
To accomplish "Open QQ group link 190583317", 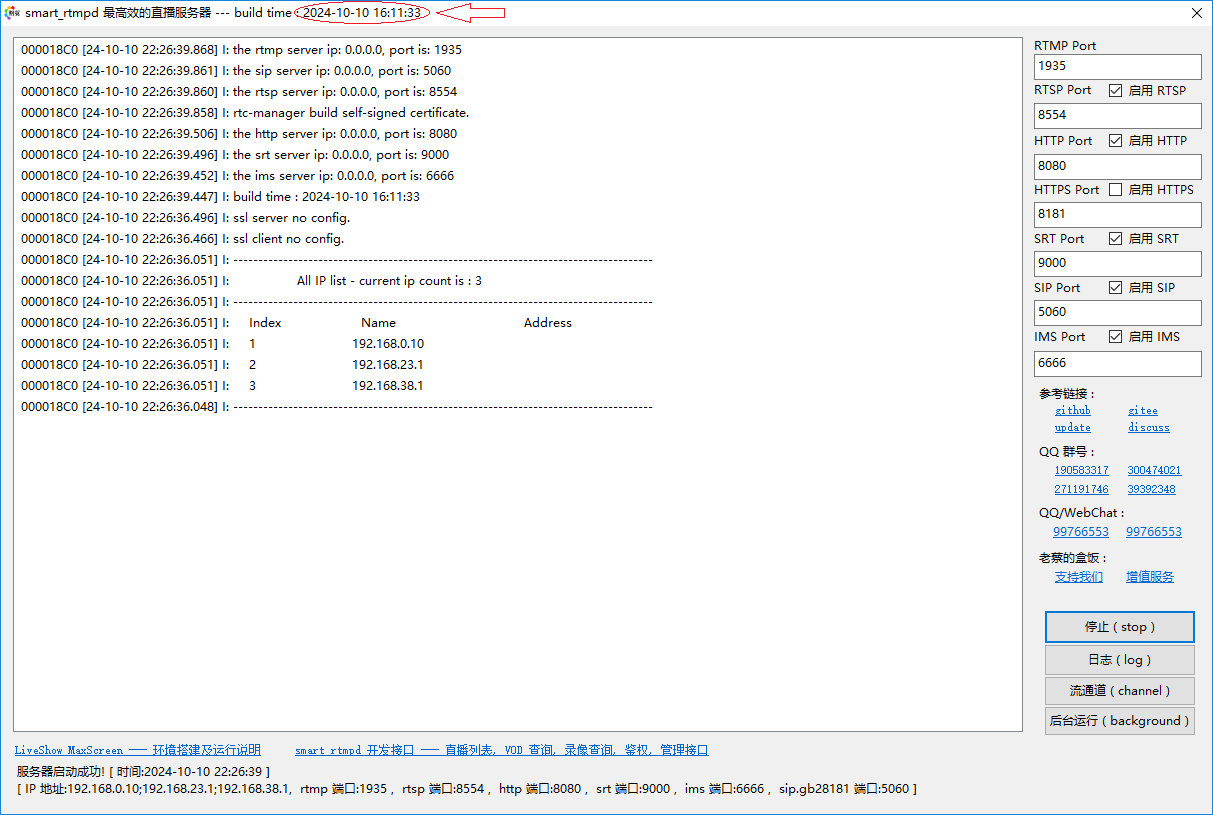I will [x=1081, y=470].
